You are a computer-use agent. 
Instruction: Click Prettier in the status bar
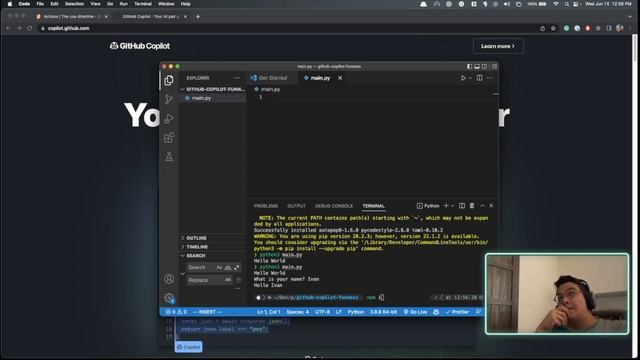coord(457,312)
